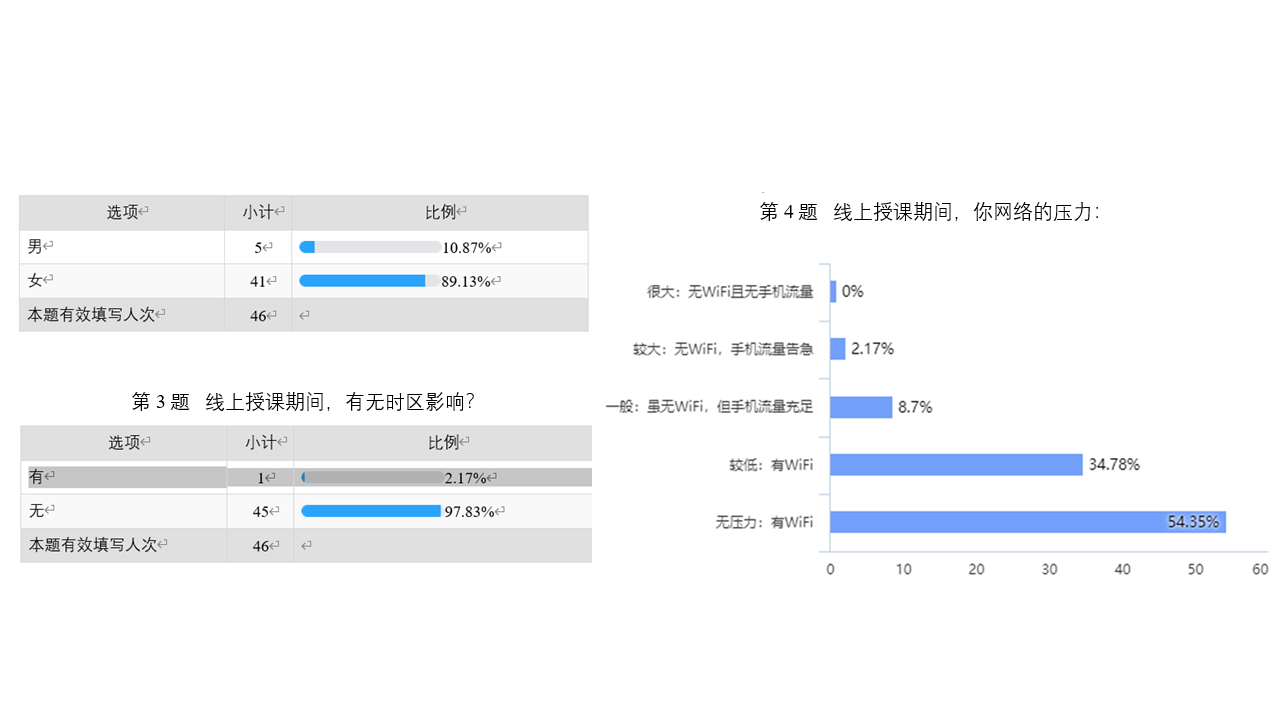Select the count cell showing 41
The image size is (1280, 720).
point(258,281)
